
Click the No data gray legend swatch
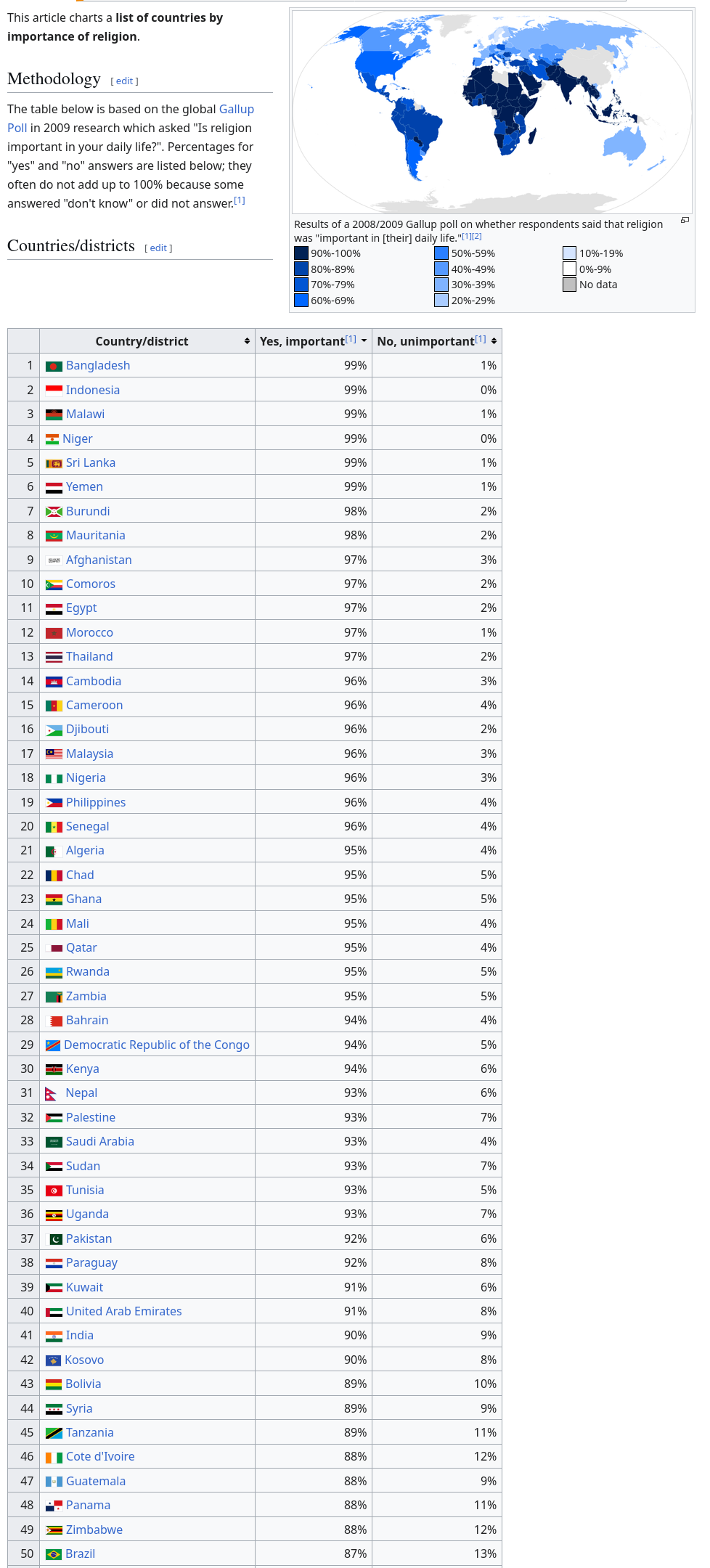570,285
